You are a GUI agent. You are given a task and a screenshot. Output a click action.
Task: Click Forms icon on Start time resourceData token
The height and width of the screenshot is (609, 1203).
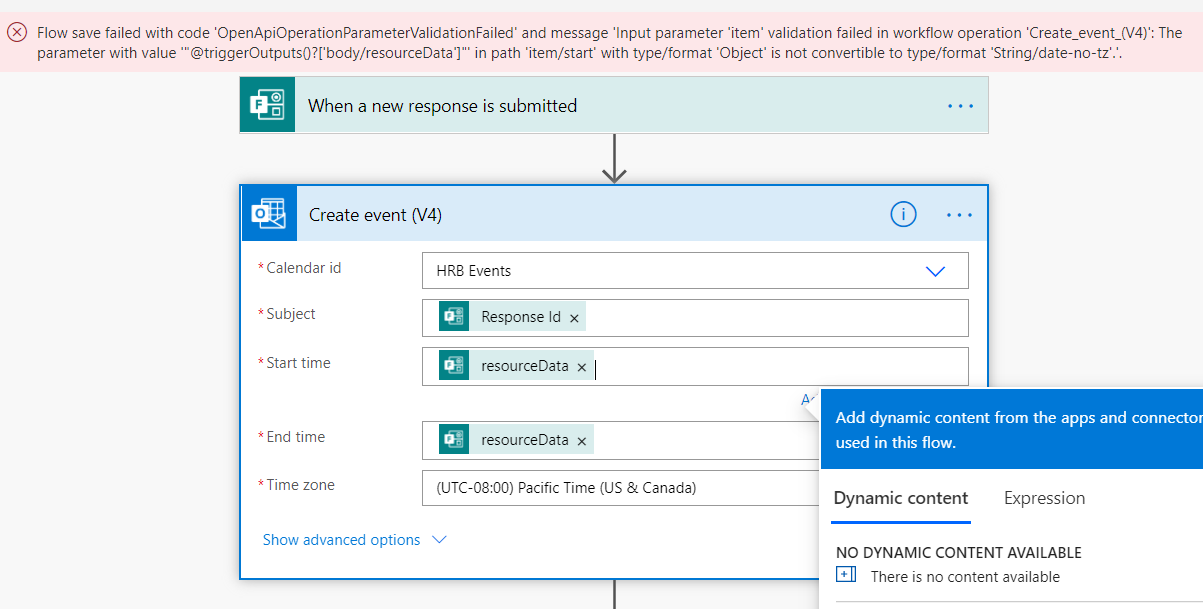[x=453, y=366]
